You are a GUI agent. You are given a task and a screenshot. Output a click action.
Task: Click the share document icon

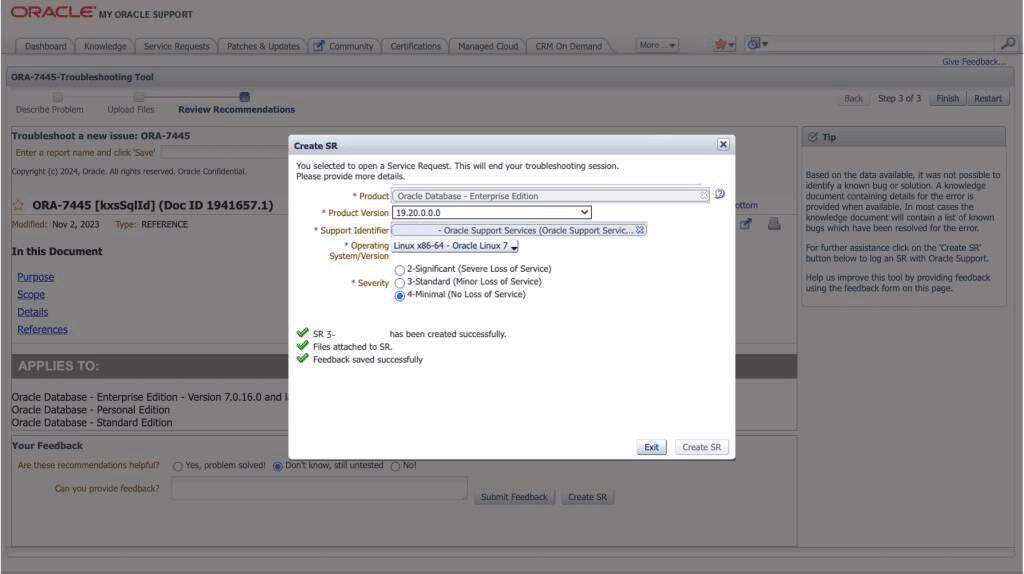click(x=745, y=224)
